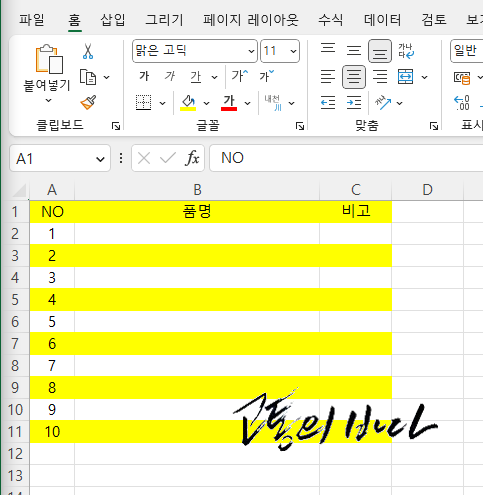Open the Paste options arrow under 붙여넣기
The image size is (483, 495).
pyautogui.click(x=48, y=100)
